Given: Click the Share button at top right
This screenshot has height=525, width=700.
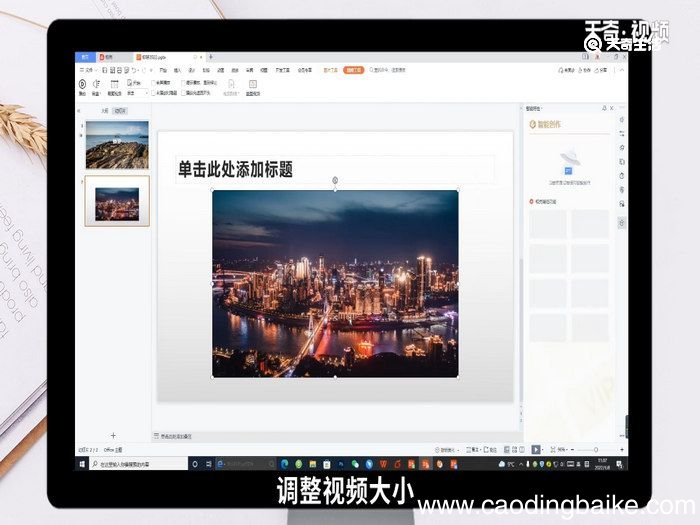Looking at the screenshot, I should 601,70.
